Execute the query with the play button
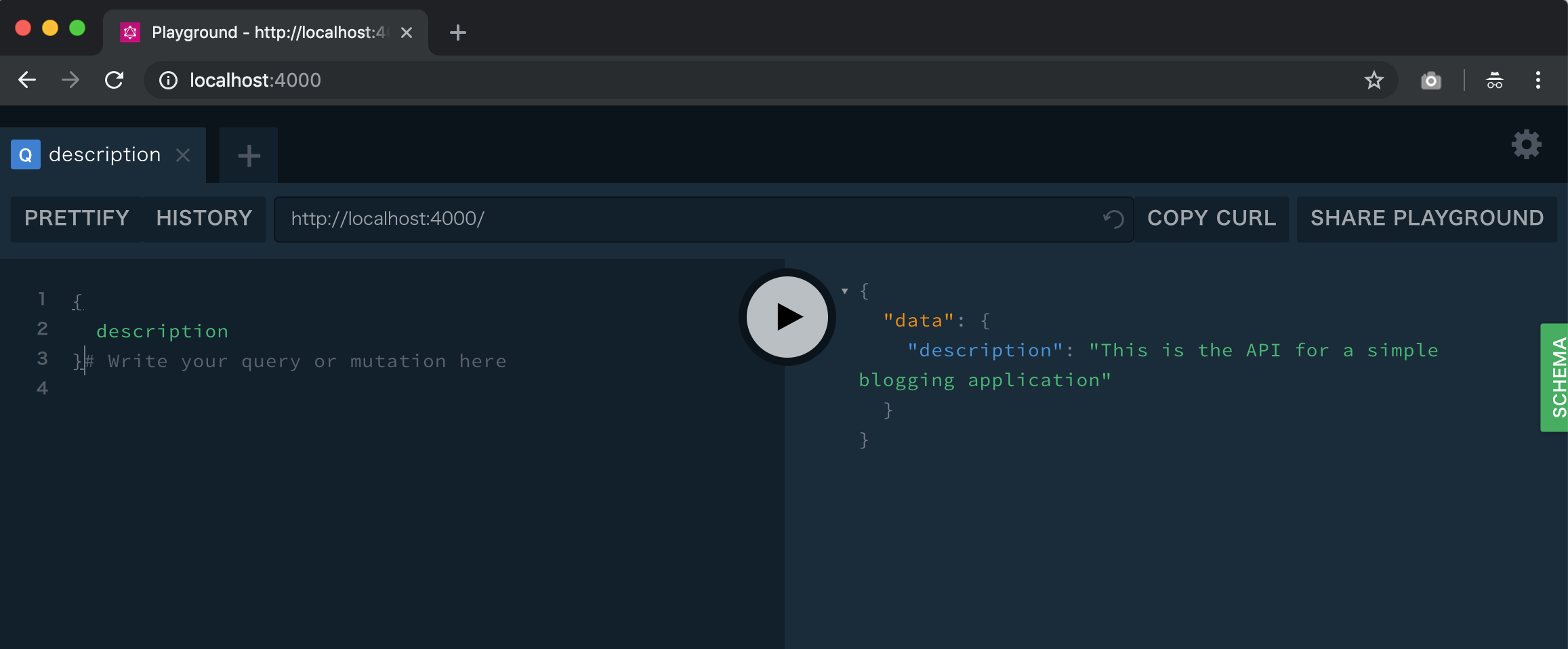The height and width of the screenshot is (649, 1568). (787, 317)
